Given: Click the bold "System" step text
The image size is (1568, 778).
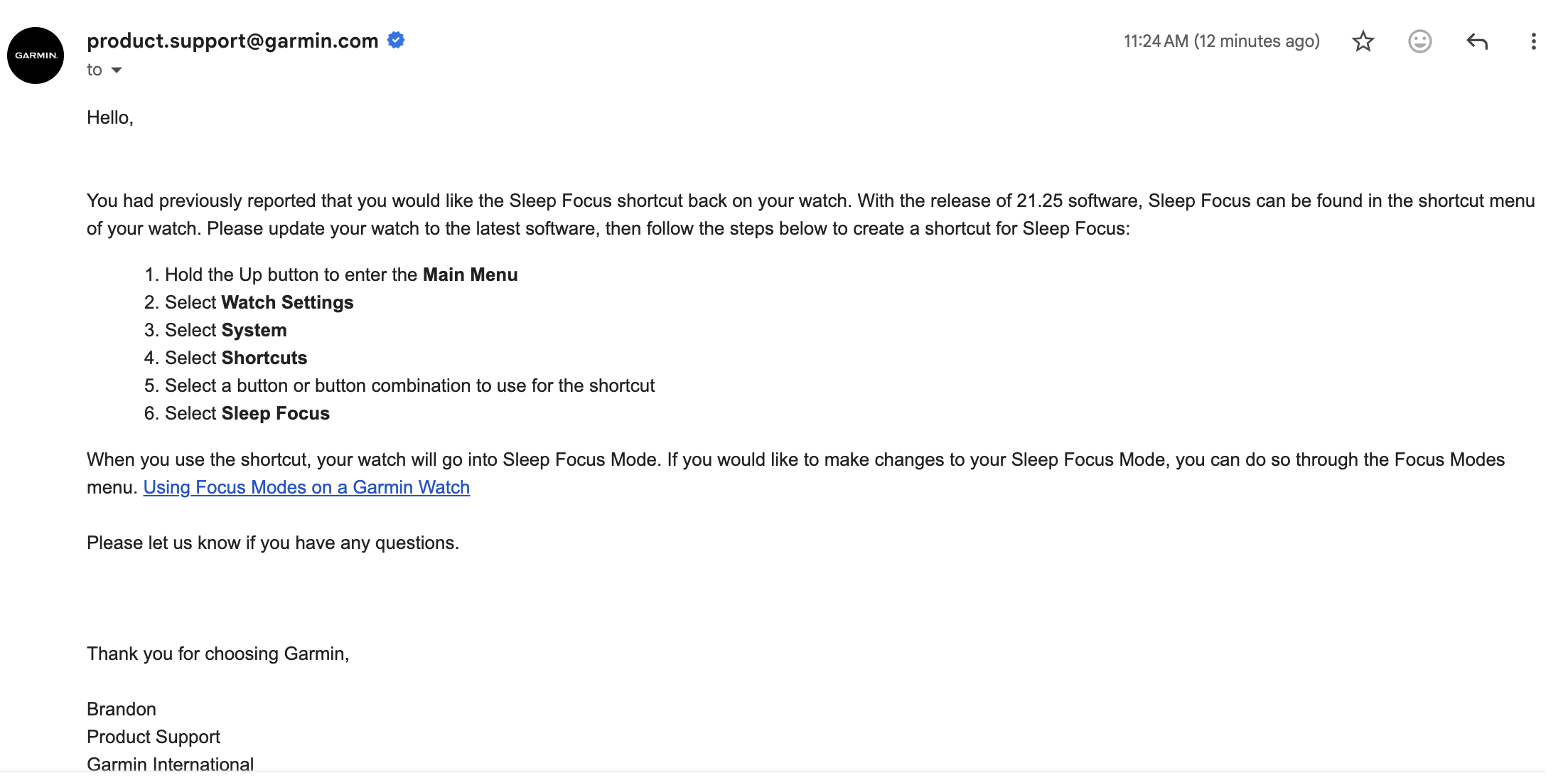Looking at the screenshot, I should coord(254,330).
